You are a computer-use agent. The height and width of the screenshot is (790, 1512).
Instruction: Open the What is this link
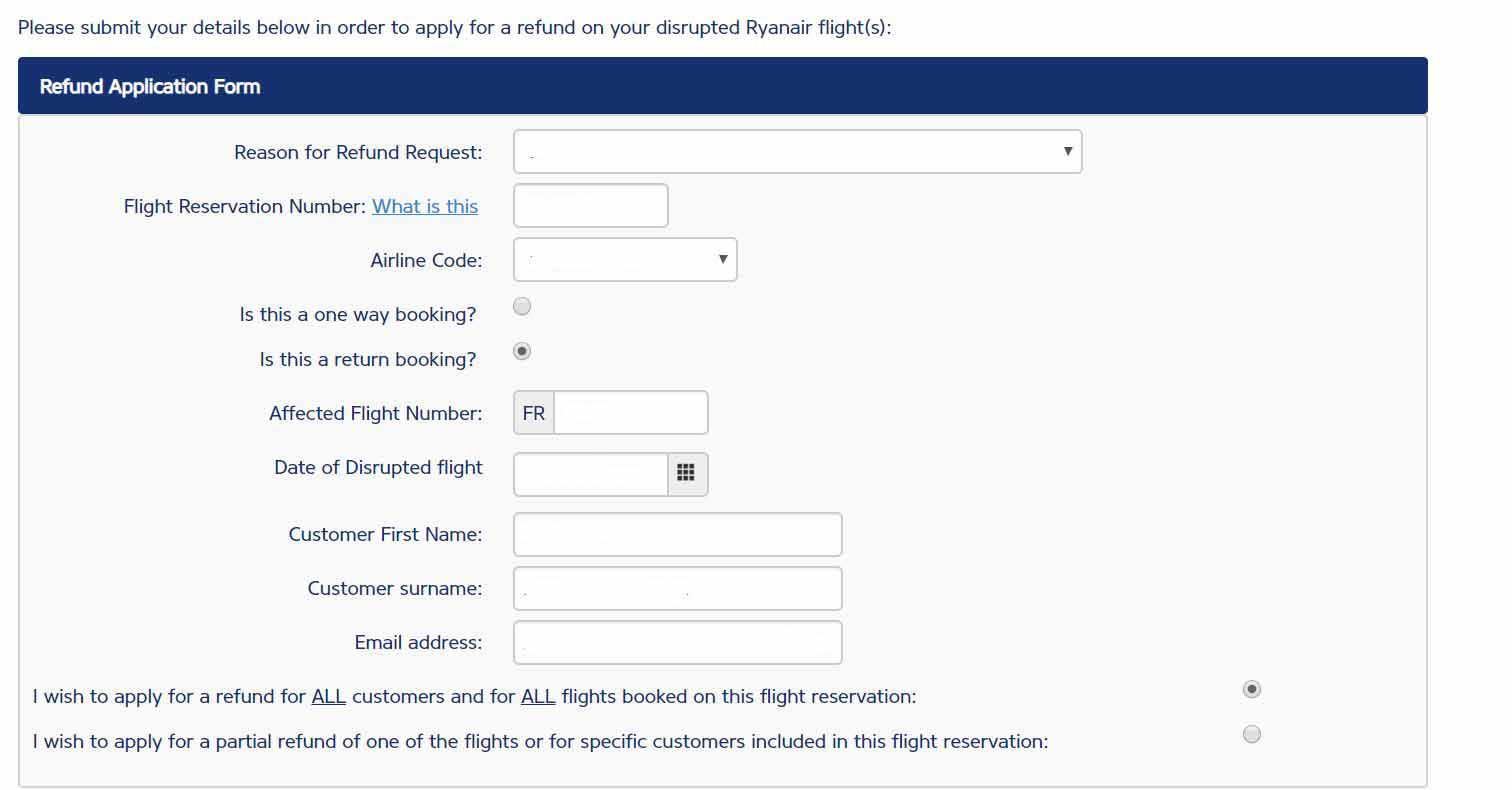point(424,206)
